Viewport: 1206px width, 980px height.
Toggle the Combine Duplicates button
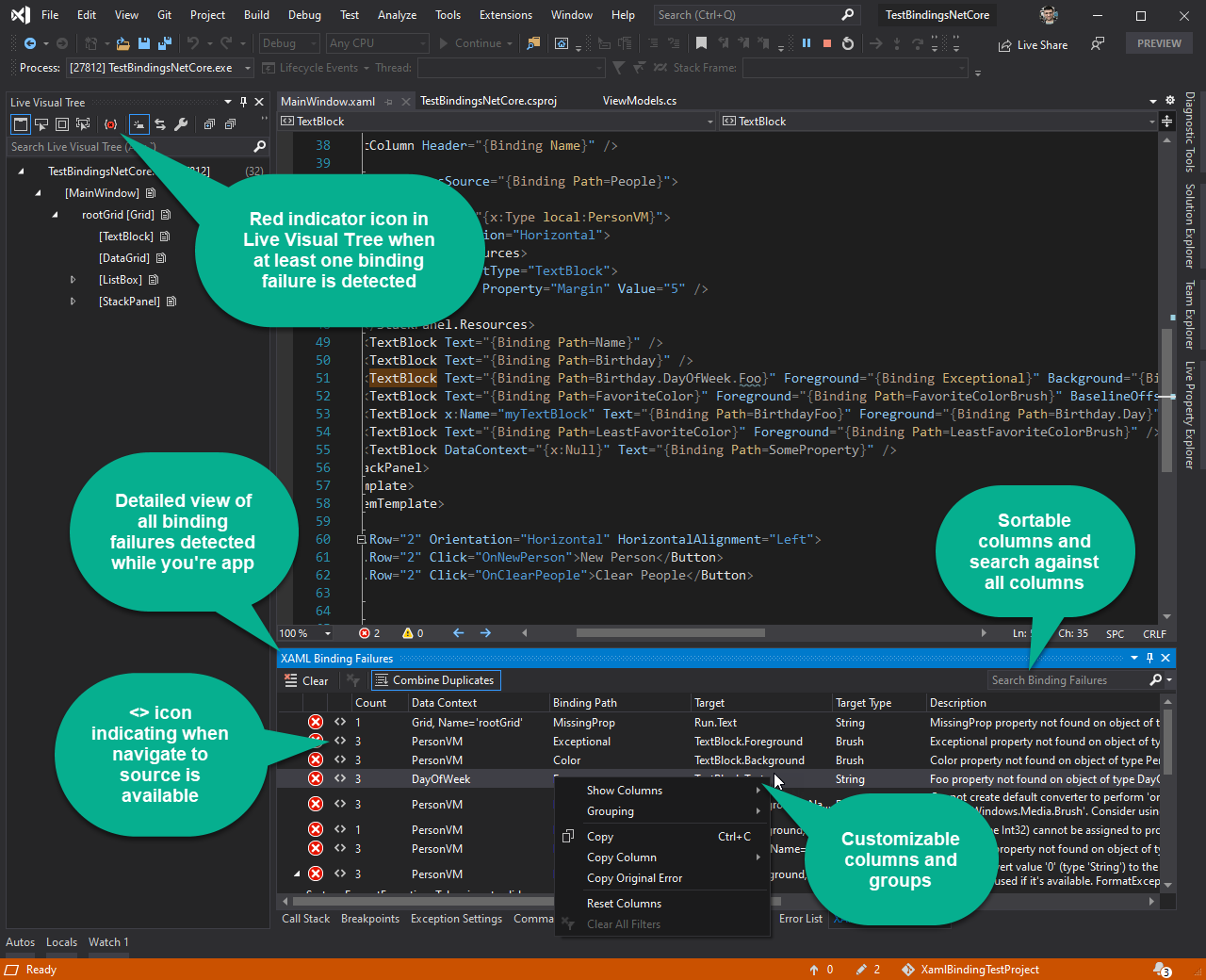point(435,679)
